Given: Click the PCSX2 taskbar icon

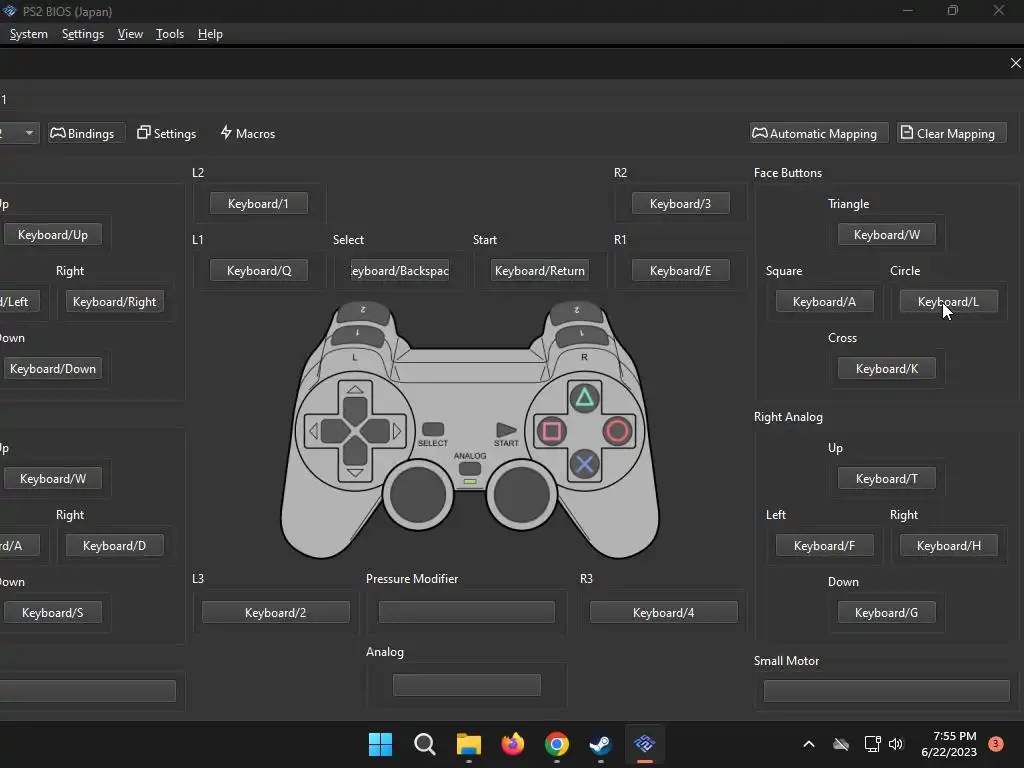Looking at the screenshot, I should 645,744.
